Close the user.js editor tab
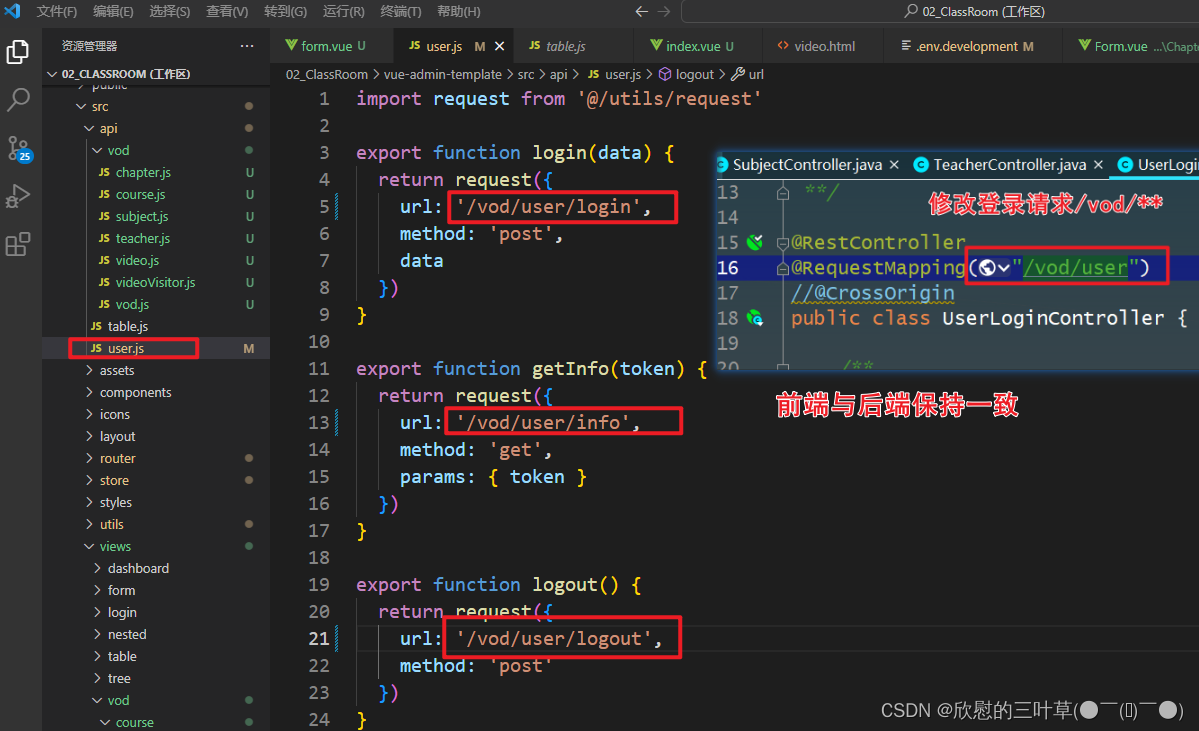Image resolution: width=1199 pixels, height=731 pixels. (x=499, y=47)
